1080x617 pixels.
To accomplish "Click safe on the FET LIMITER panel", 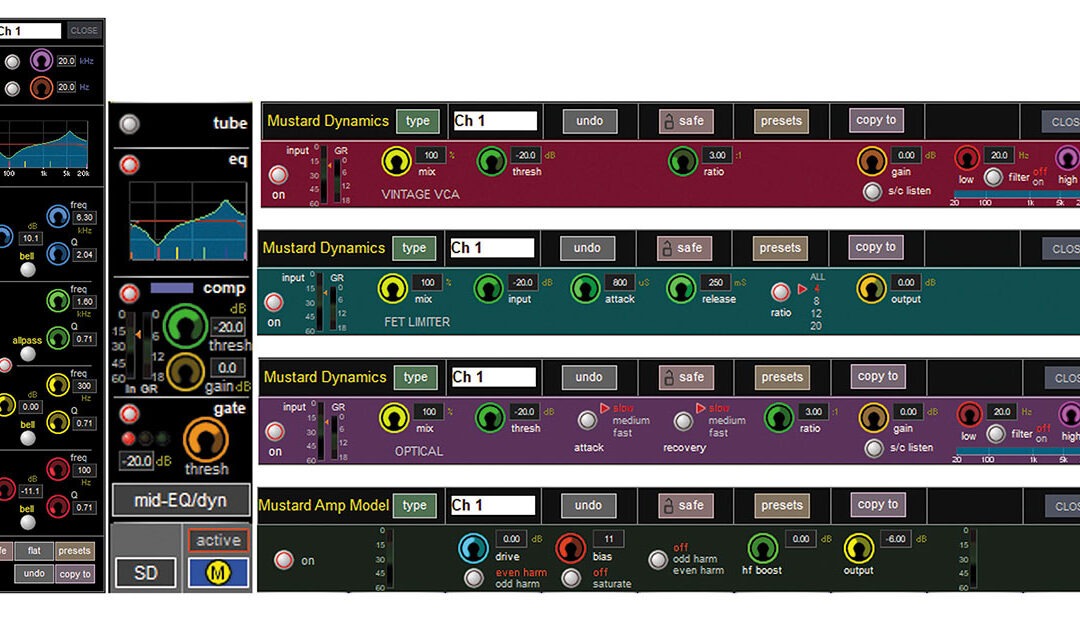I will pyautogui.click(x=685, y=247).
